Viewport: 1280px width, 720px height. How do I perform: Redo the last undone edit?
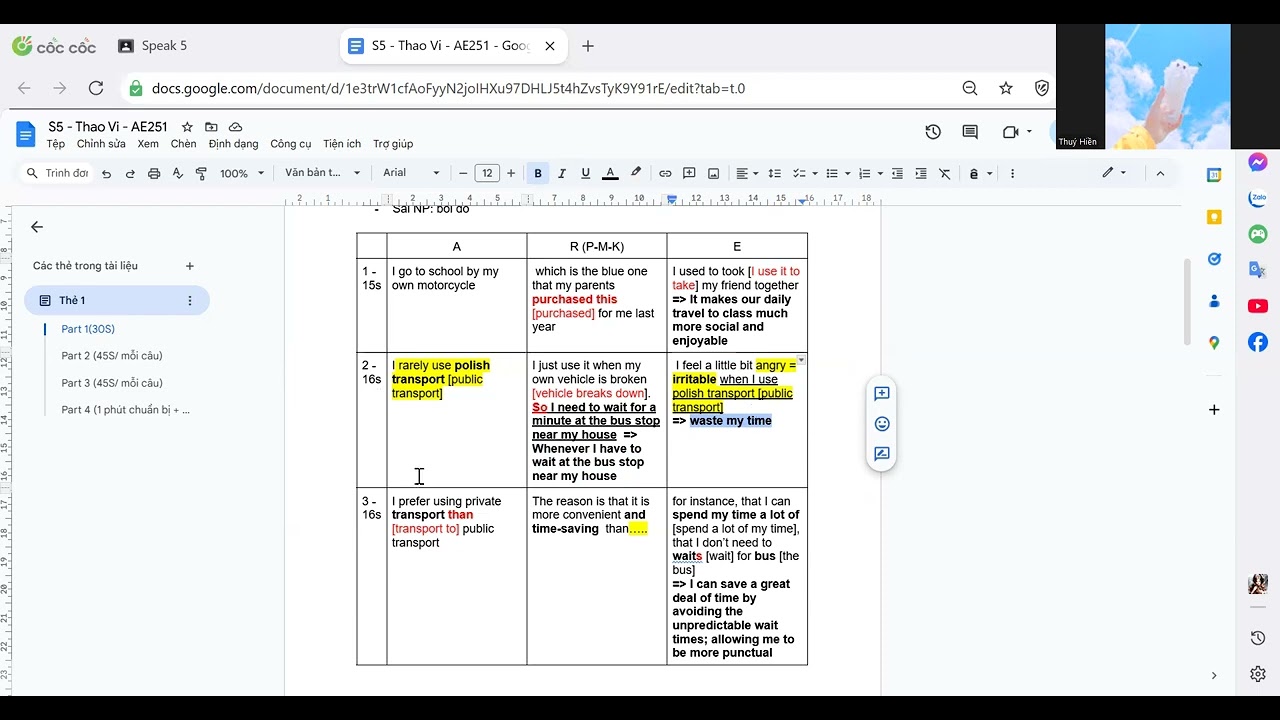[x=130, y=173]
